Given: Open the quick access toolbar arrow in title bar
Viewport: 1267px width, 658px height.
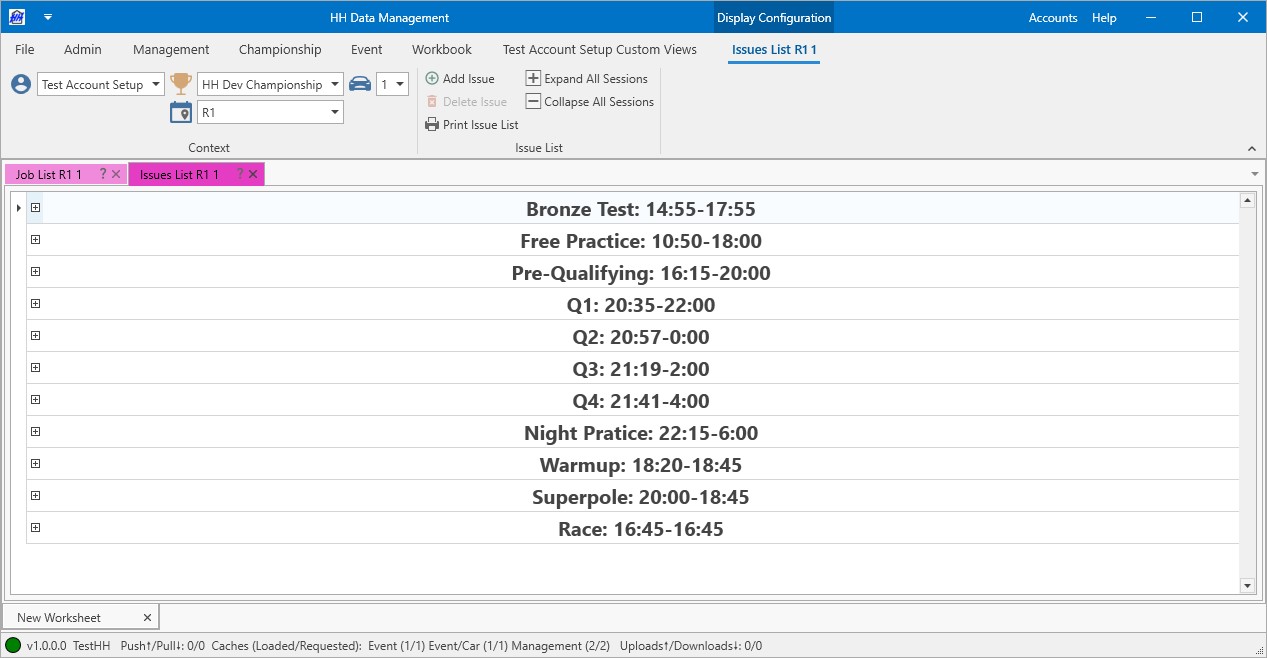Looking at the screenshot, I should tap(48, 17).
